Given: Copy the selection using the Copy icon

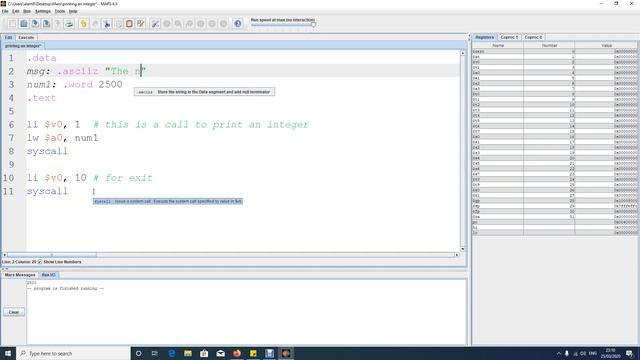Looking at the screenshot, I should pyautogui.click(x=118, y=24).
